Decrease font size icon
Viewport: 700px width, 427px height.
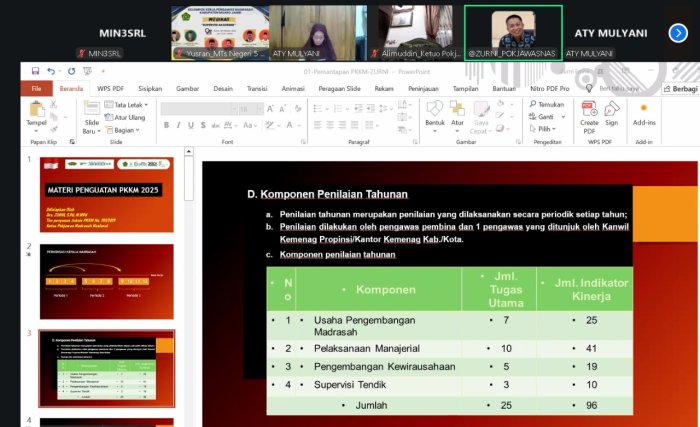[x=283, y=109]
